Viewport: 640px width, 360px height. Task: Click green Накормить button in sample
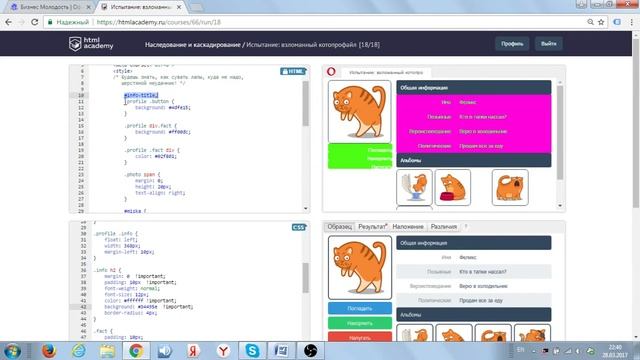coord(360,323)
